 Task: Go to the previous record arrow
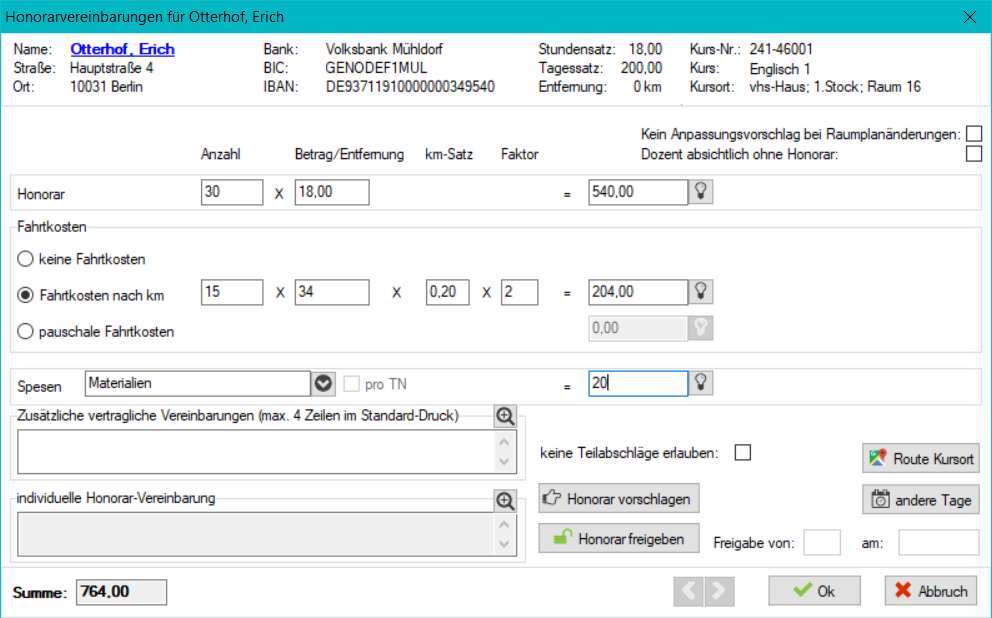(x=688, y=591)
